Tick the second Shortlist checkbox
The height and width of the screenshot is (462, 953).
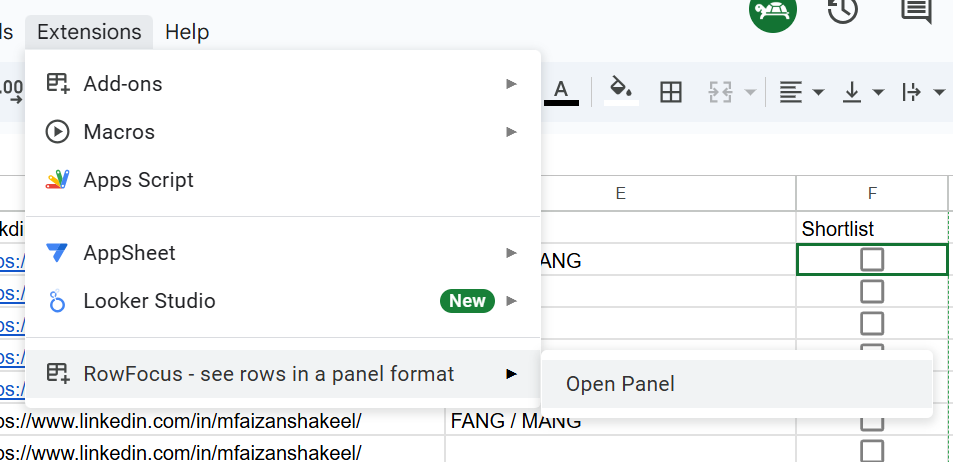[872, 292]
